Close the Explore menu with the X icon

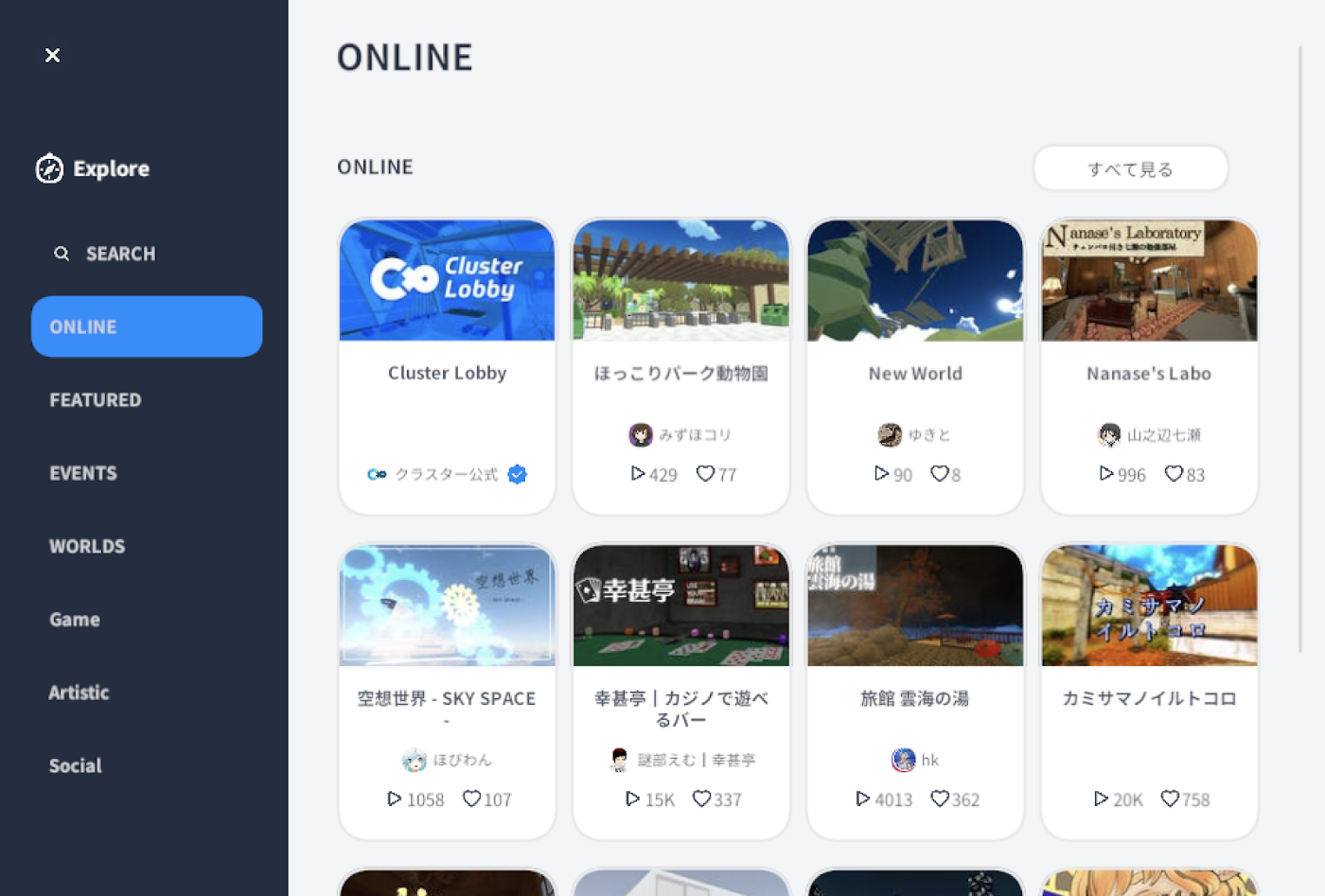pos(53,56)
